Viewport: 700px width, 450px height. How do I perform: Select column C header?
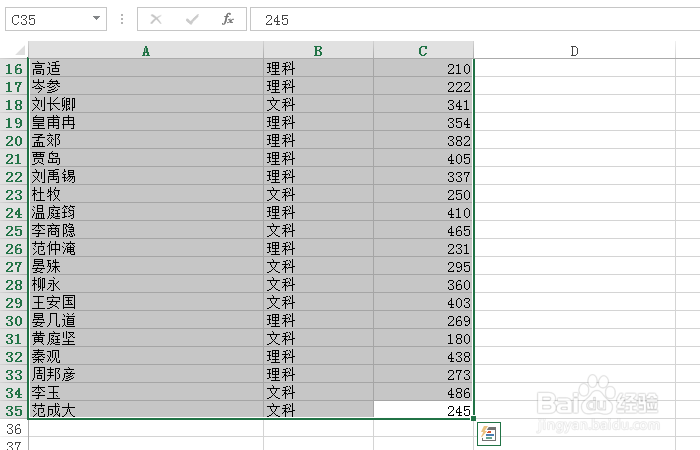coord(423,50)
